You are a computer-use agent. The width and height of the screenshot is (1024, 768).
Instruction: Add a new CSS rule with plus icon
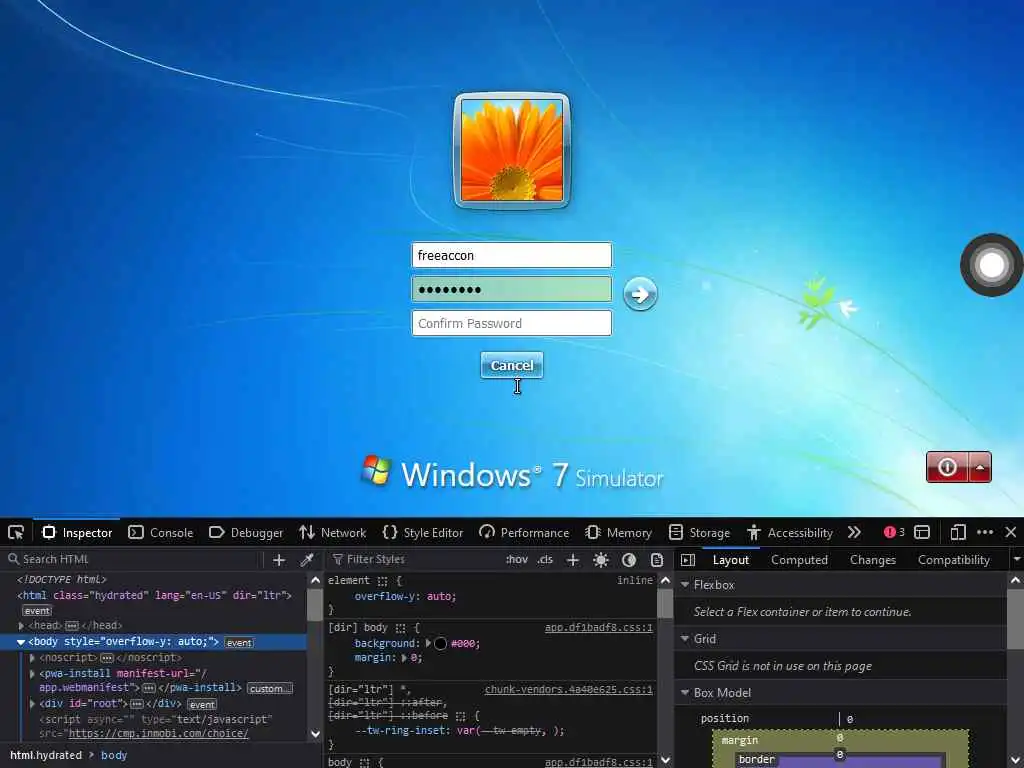tap(573, 560)
